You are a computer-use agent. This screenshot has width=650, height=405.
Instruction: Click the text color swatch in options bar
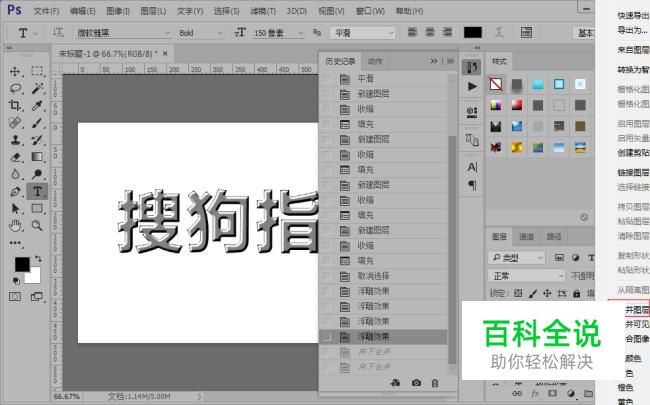click(473, 32)
